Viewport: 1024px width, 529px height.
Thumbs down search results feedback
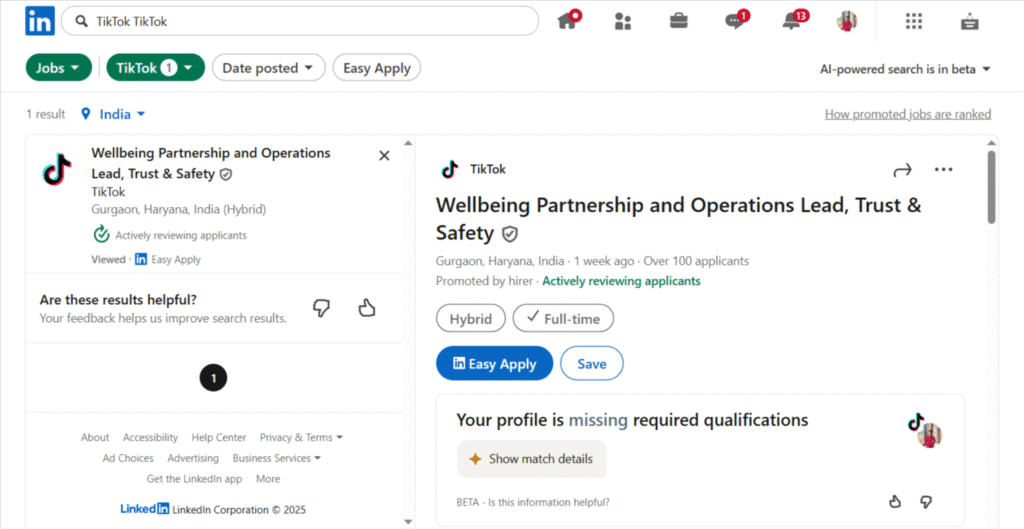click(x=321, y=308)
